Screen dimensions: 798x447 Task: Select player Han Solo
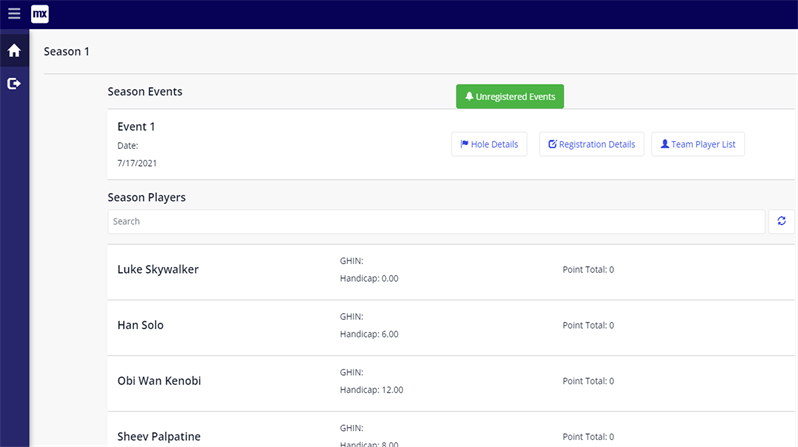pyautogui.click(x=140, y=326)
